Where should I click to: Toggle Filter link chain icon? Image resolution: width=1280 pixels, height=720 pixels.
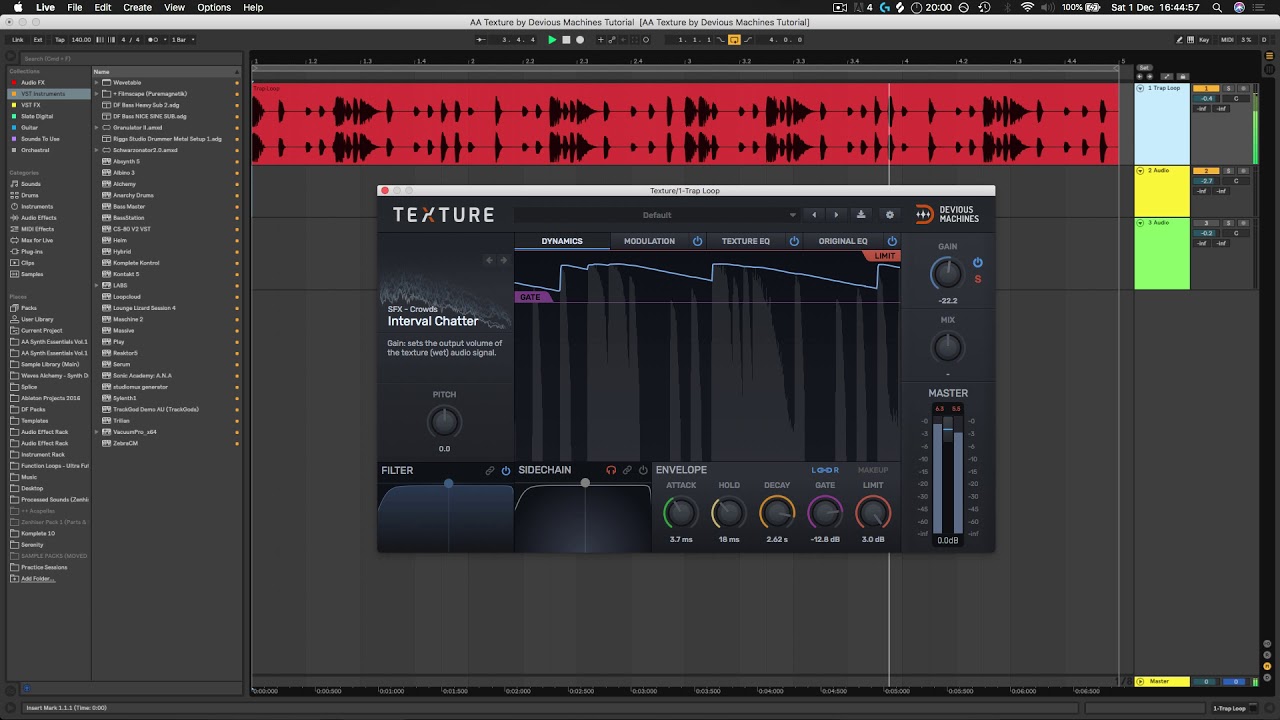point(490,470)
